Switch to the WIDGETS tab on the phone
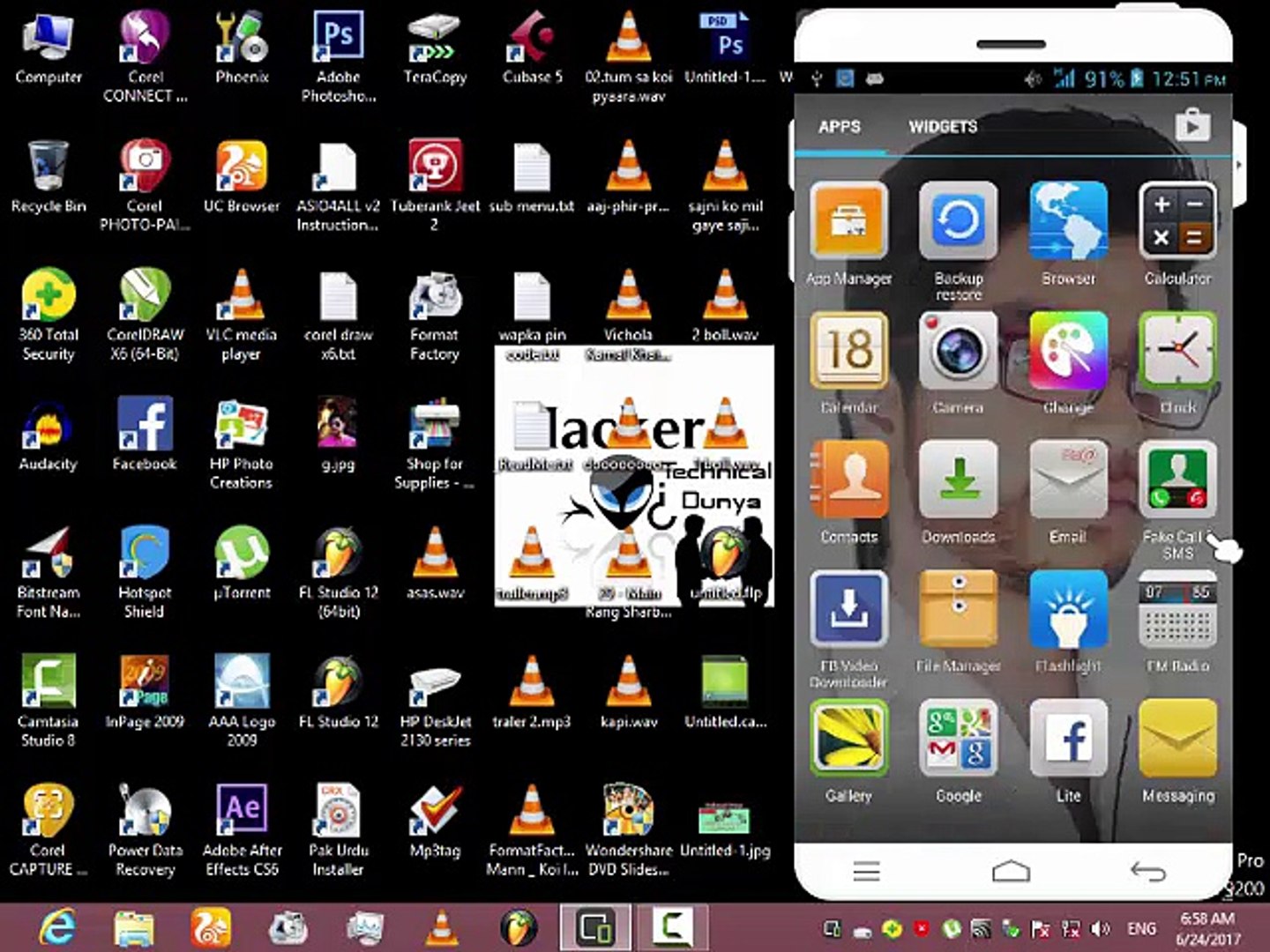 [x=943, y=127]
